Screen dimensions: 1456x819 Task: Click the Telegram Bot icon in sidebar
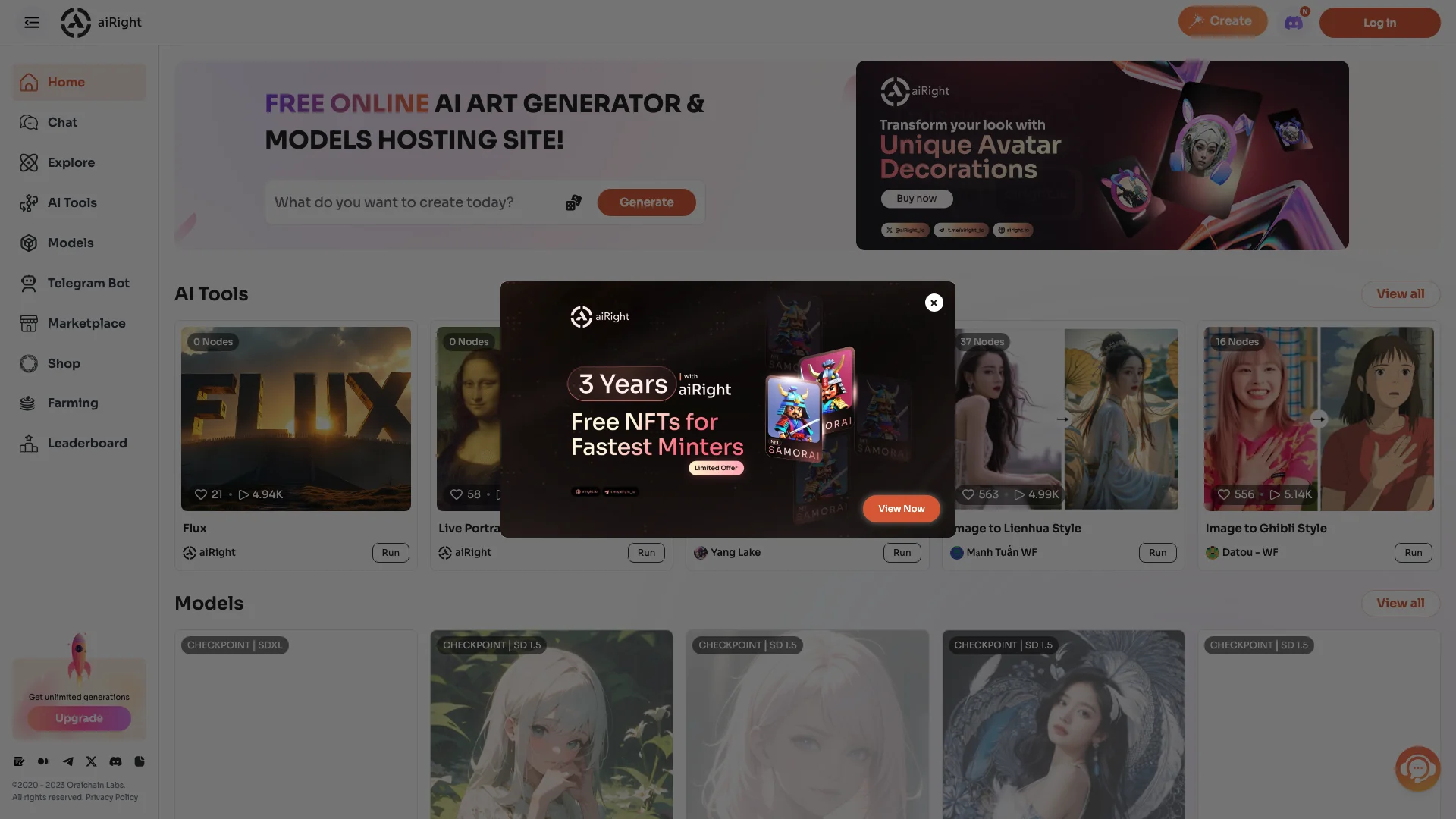pyautogui.click(x=27, y=283)
